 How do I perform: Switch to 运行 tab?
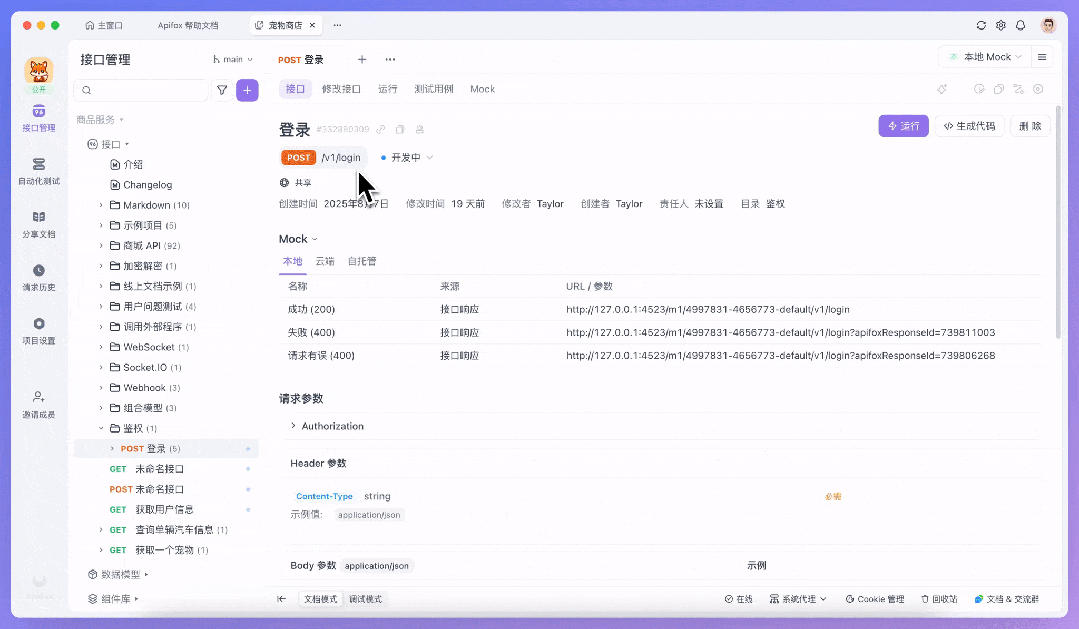point(387,89)
